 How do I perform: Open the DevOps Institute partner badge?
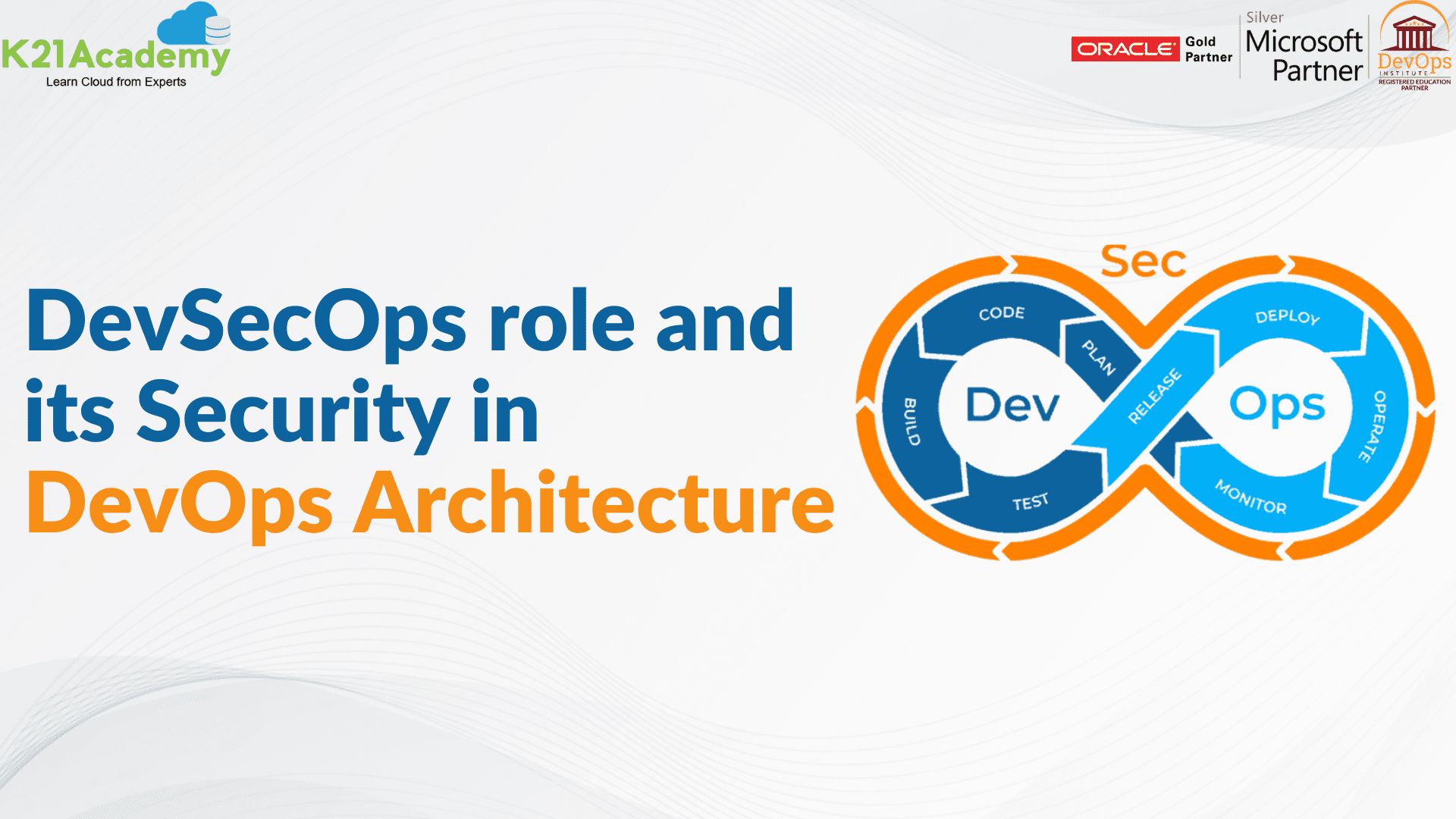pyautogui.click(x=1414, y=49)
